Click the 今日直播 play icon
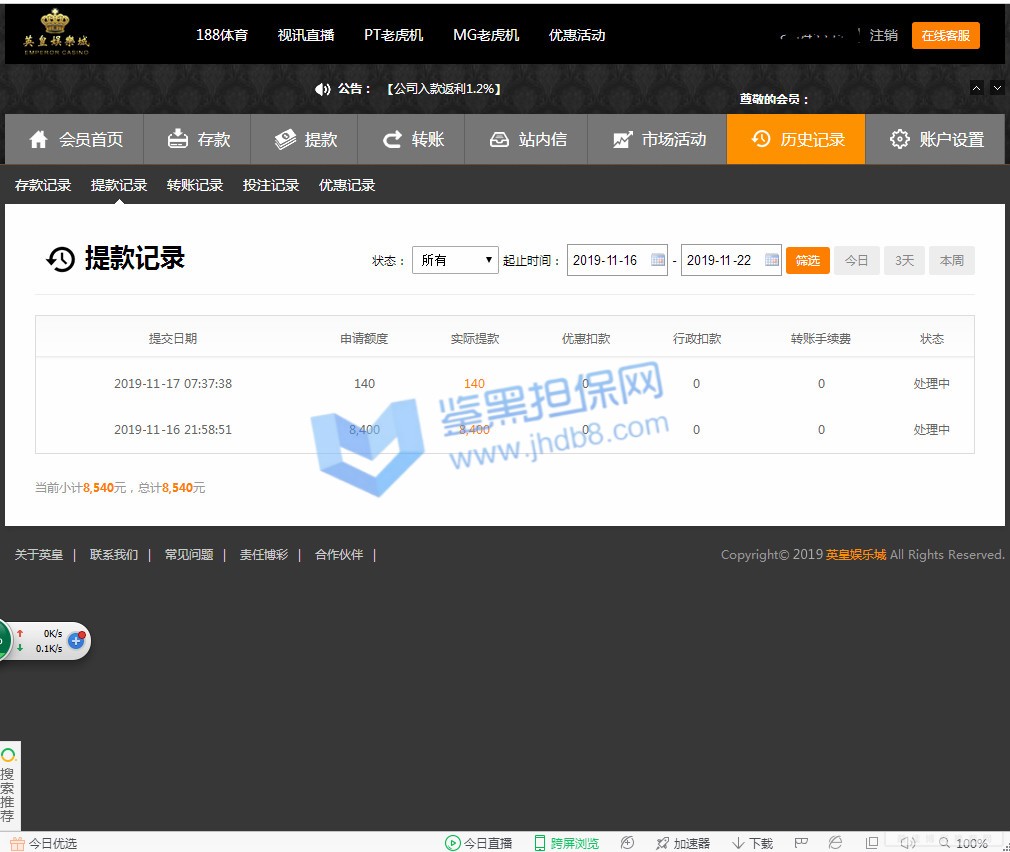Viewport: 1010px width, 852px height. click(453, 843)
